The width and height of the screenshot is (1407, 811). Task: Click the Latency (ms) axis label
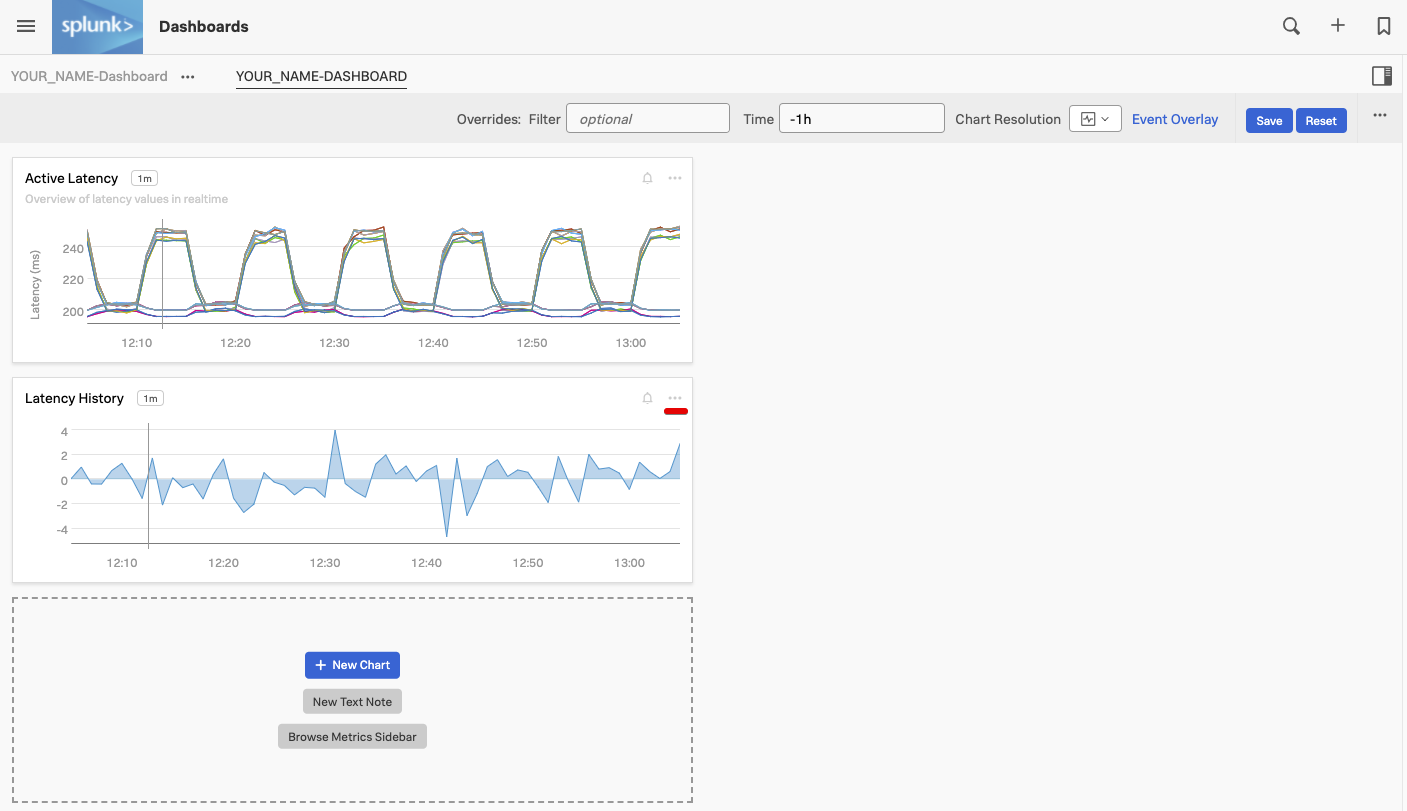coord(36,284)
